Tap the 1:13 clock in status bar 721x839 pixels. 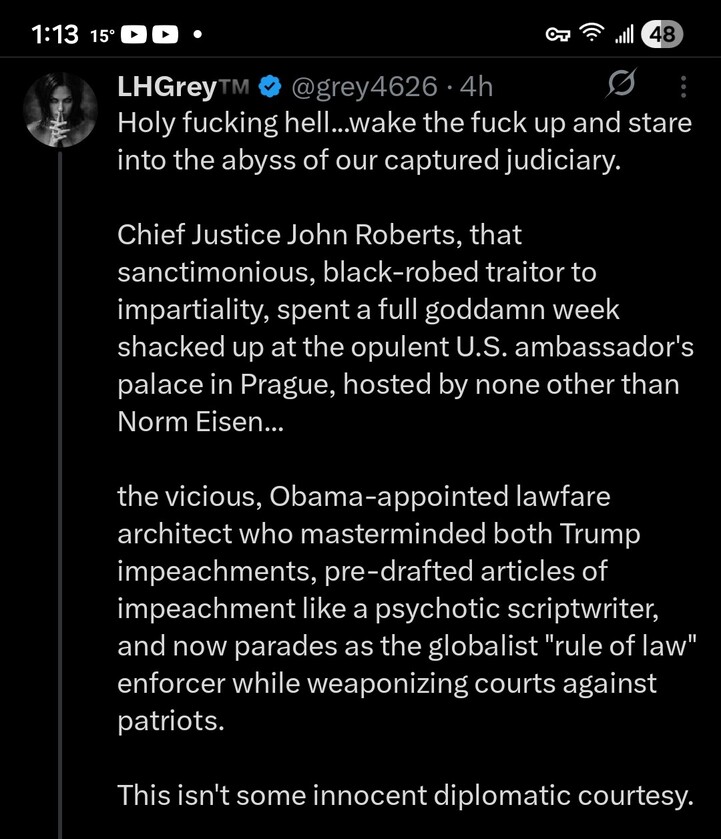tap(54, 35)
